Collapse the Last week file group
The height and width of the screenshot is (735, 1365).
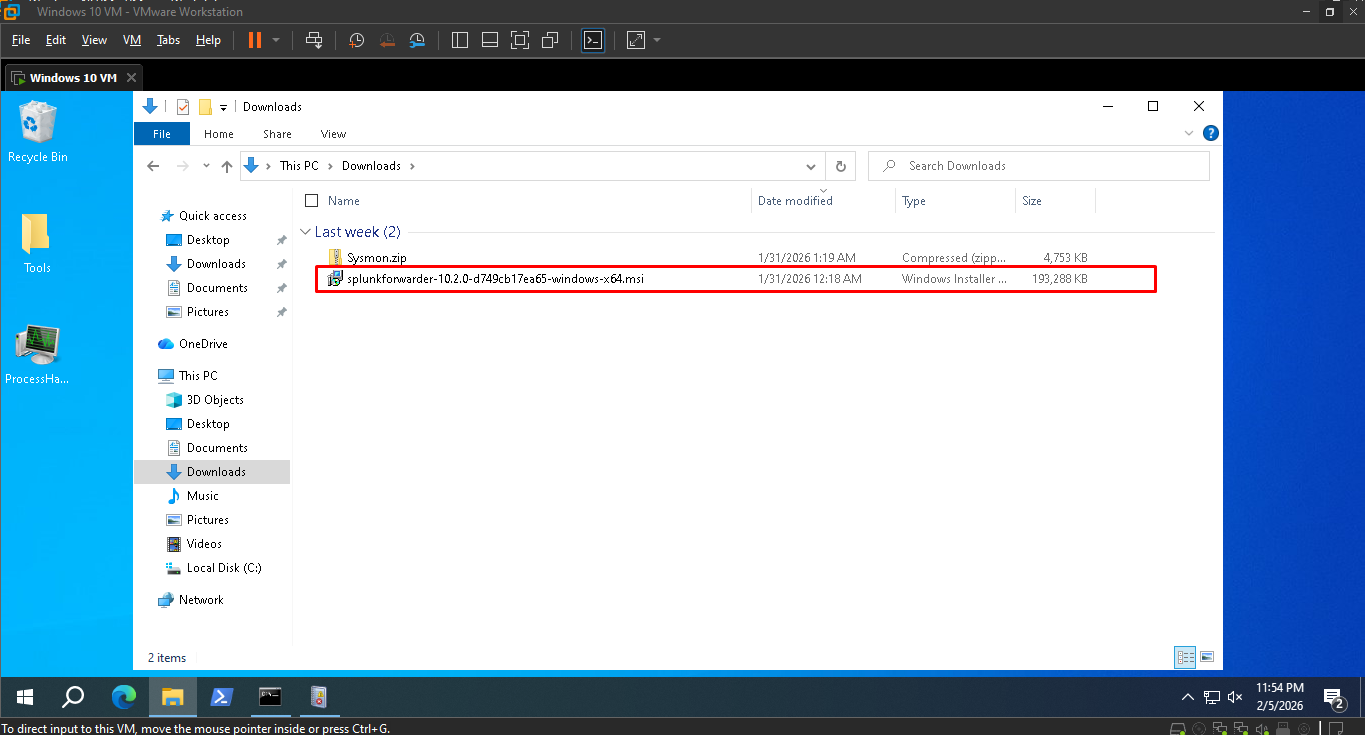pos(305,231)
